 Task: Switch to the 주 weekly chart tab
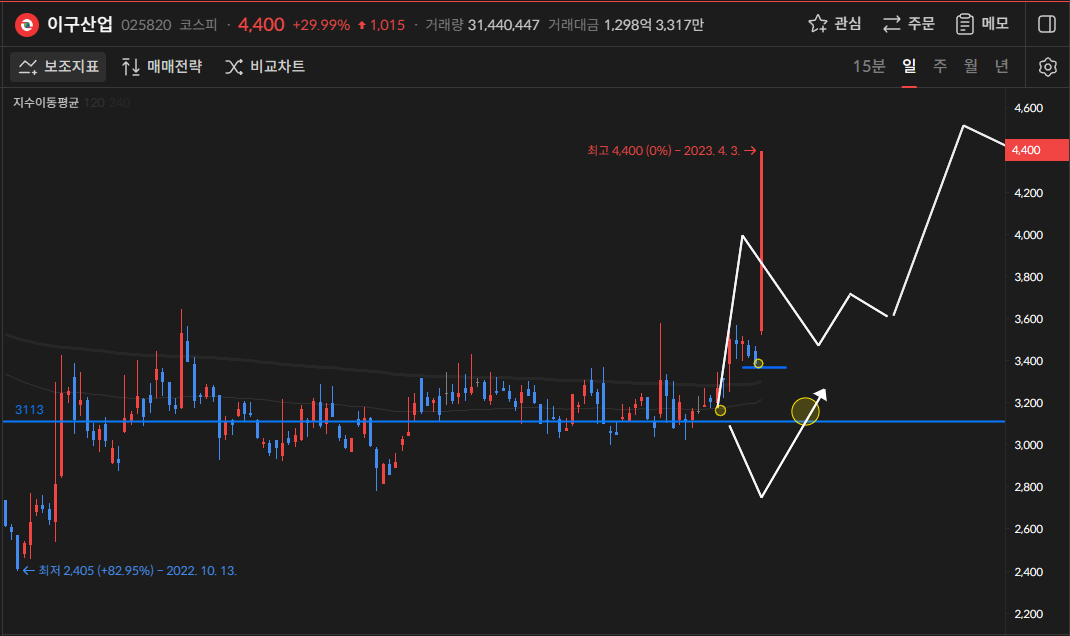940,67
